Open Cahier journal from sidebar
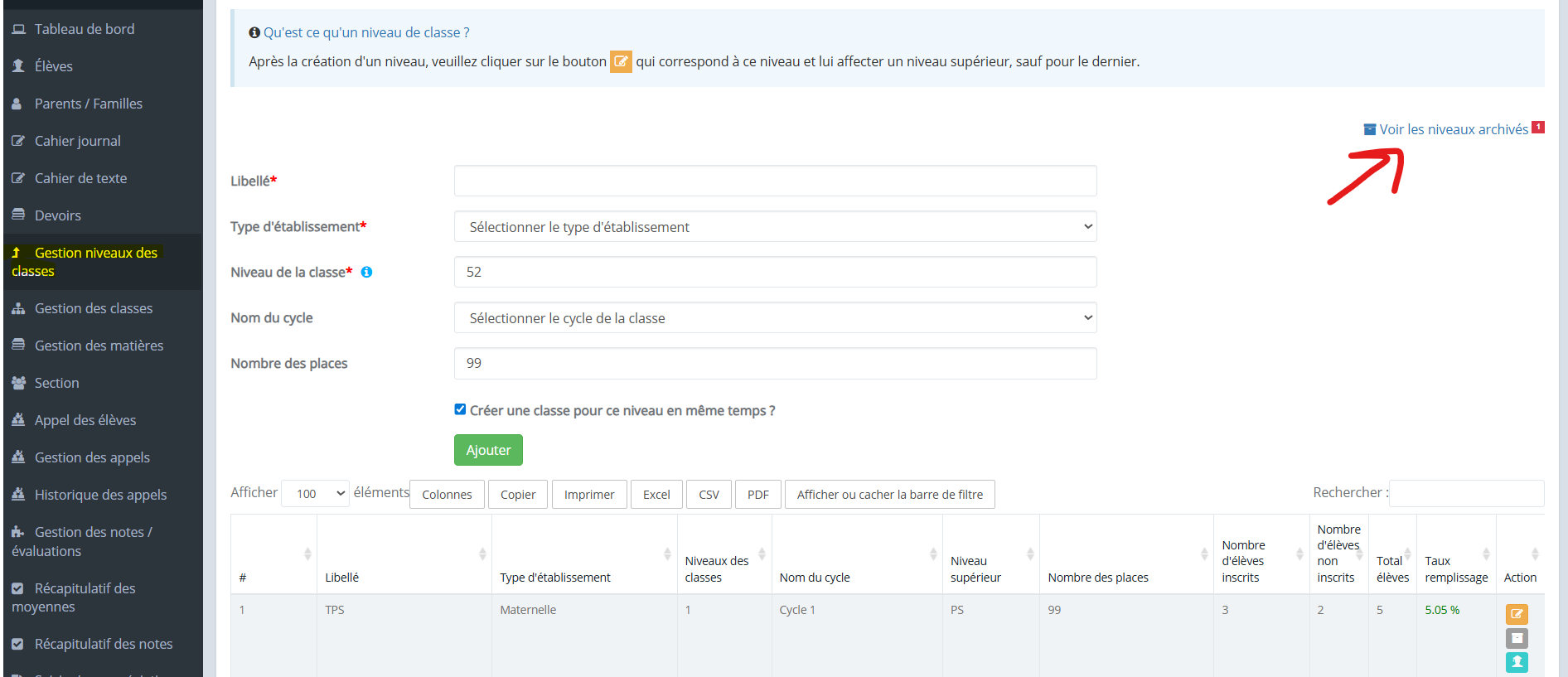Screen dimensions: 1568x677 pyautogui.click(x=77, y=141)
